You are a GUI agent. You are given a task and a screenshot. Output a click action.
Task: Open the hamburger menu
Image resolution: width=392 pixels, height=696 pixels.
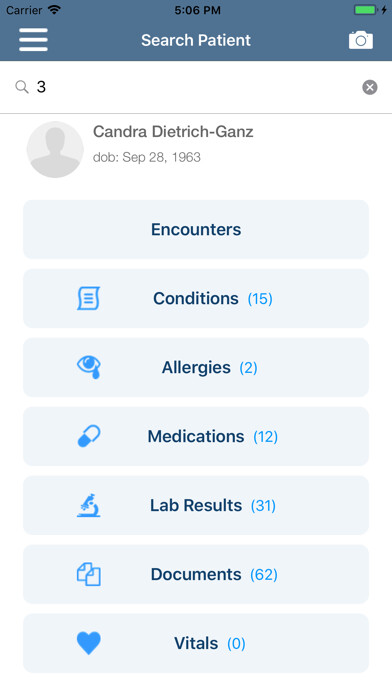pos(33,40)
